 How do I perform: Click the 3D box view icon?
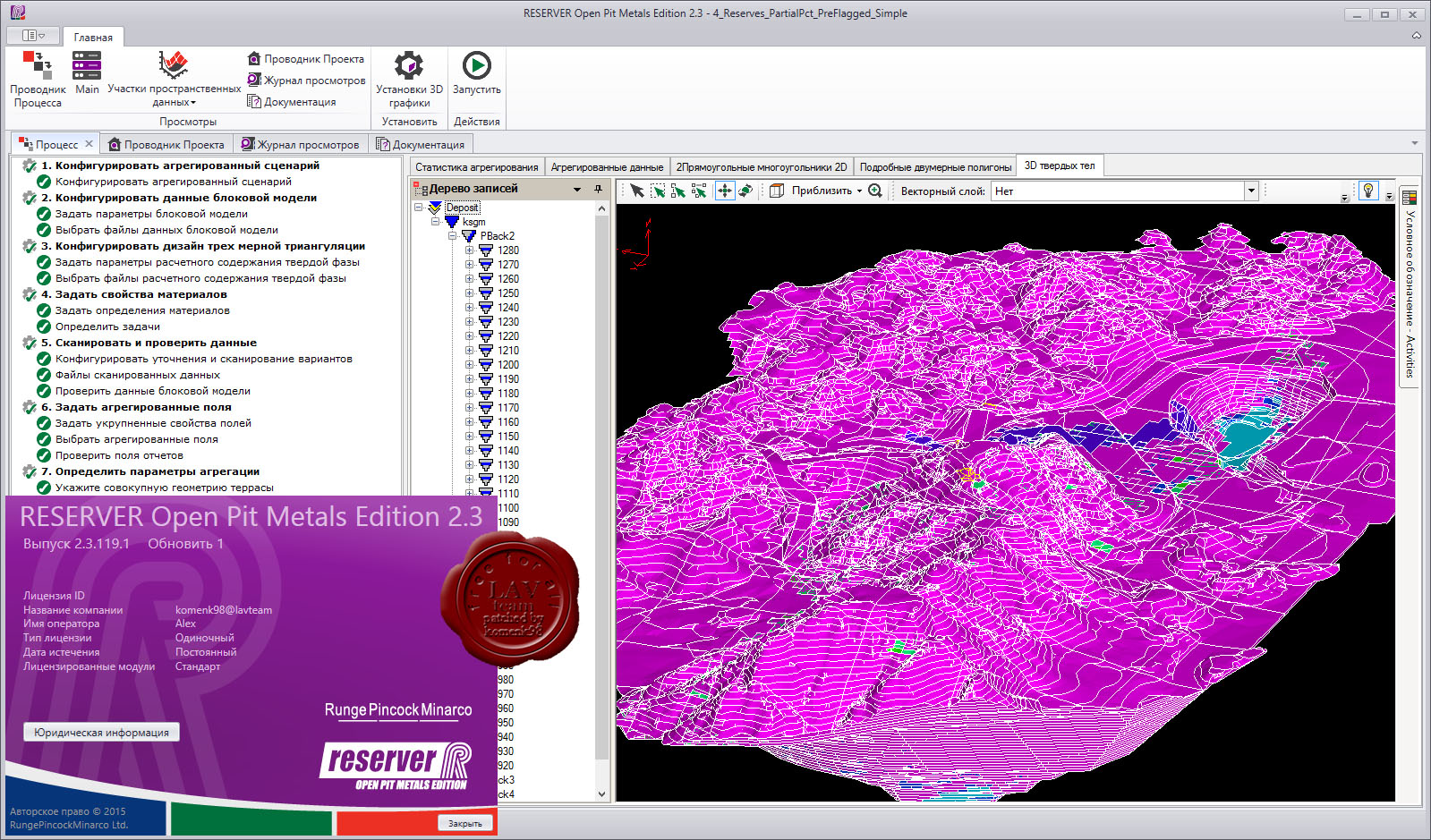777,191
